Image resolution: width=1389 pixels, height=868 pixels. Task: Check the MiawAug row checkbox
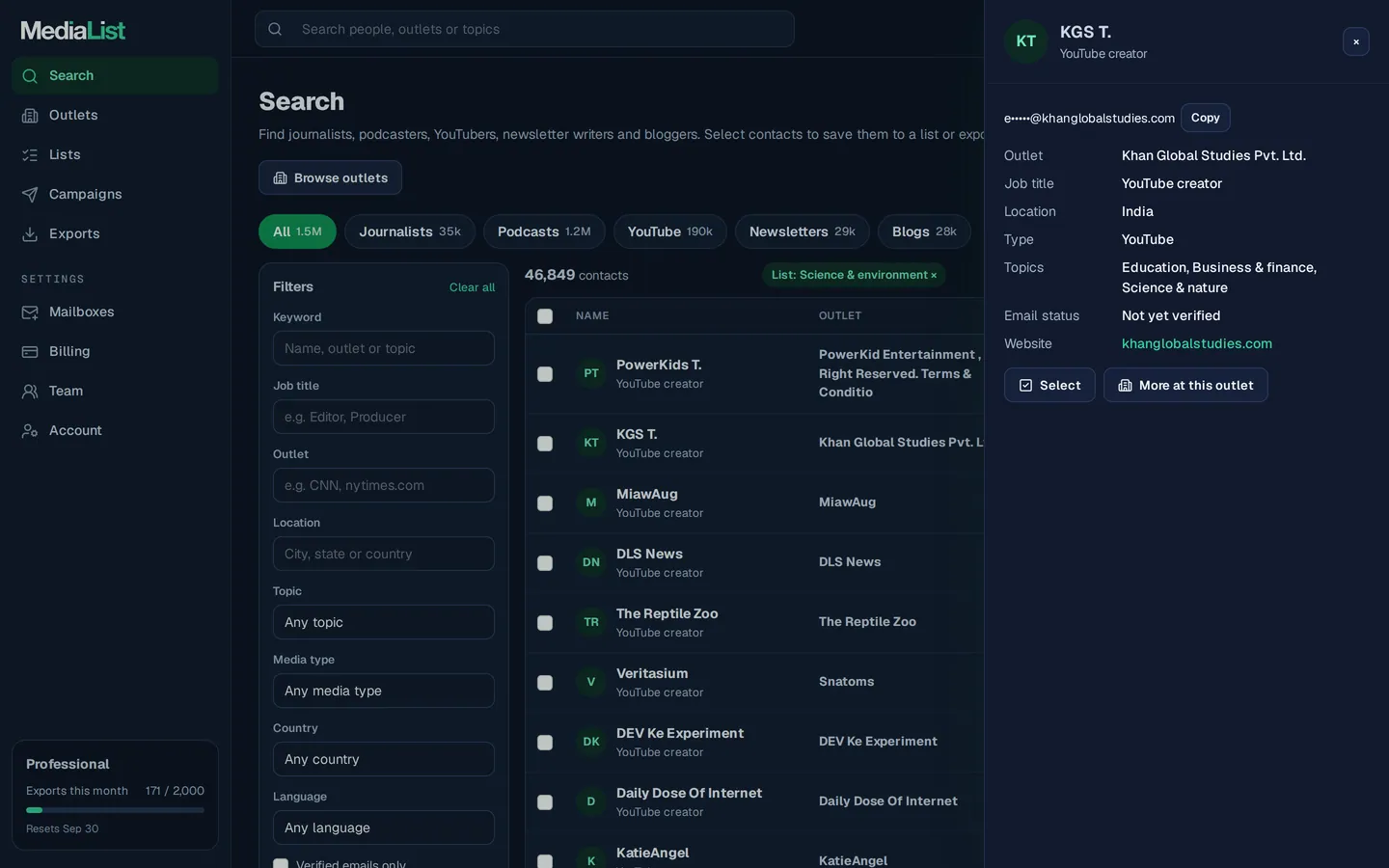(x=545, y=503)
